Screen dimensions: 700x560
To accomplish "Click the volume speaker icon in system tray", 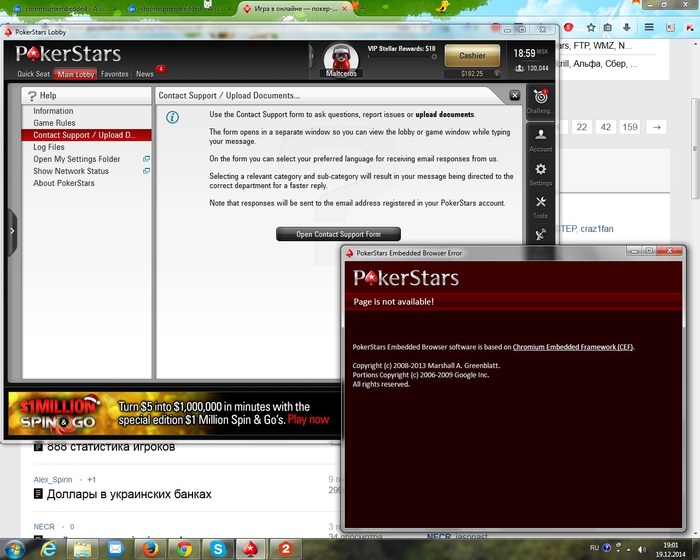I will [642, 549].
